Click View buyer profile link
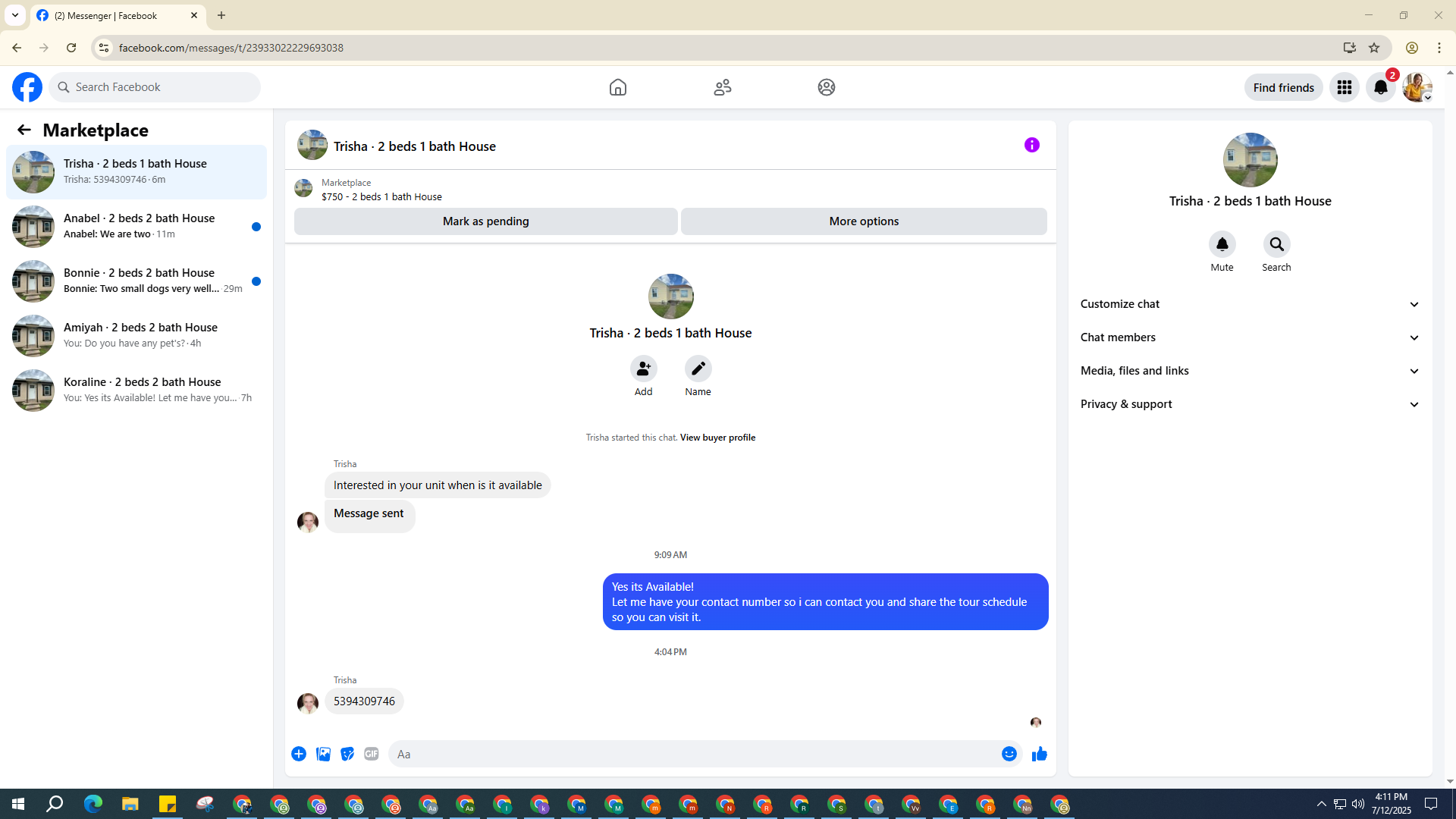The image size is (1456, 819). click(717, 438)
